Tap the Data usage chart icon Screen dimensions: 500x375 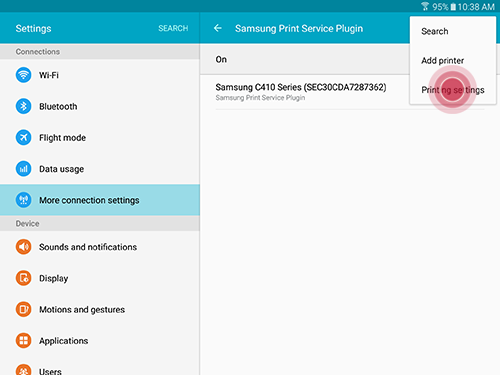[x=23, y=169]
